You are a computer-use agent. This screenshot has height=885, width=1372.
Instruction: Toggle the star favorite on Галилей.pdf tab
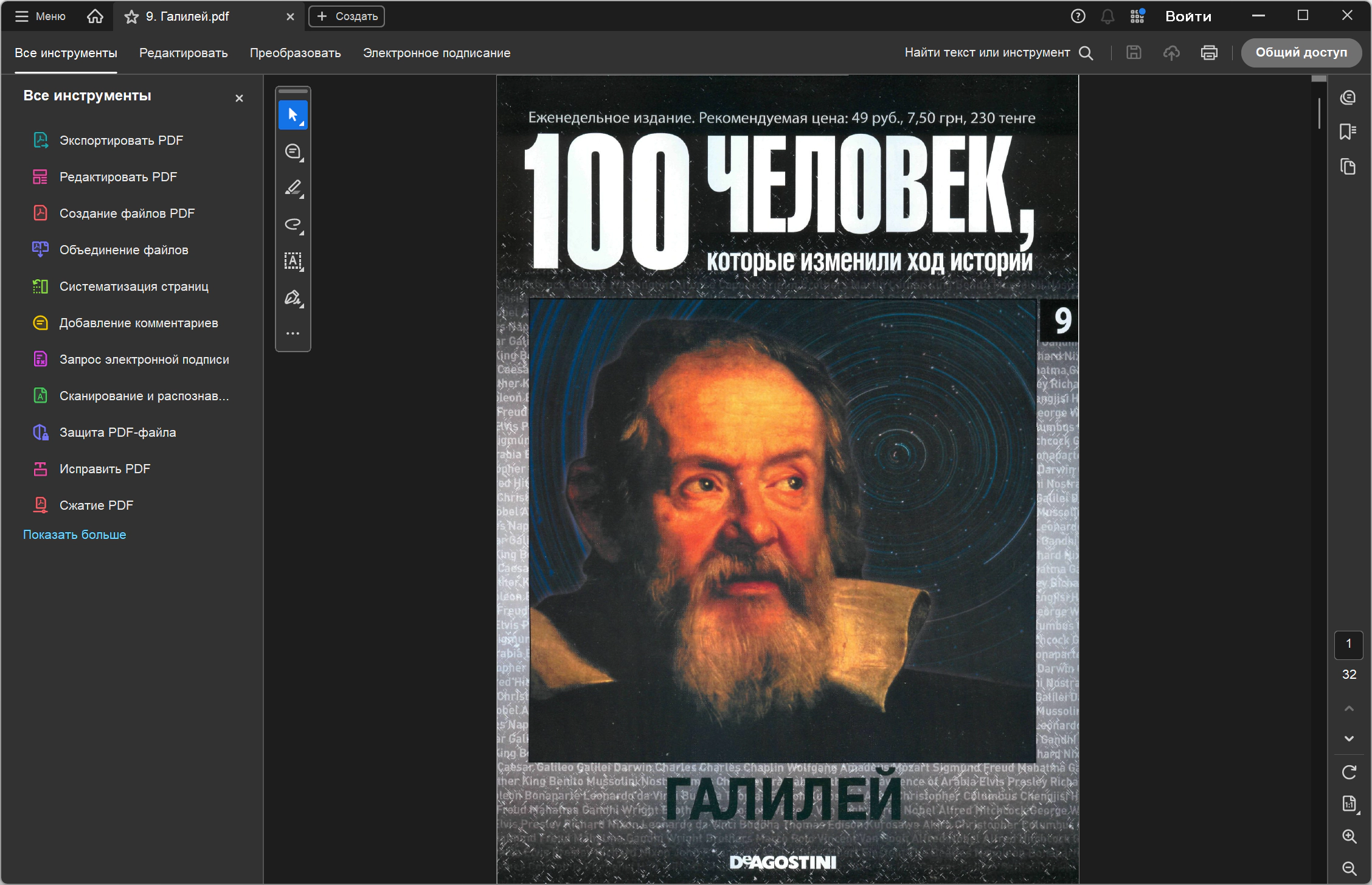[x=131, y=17]
